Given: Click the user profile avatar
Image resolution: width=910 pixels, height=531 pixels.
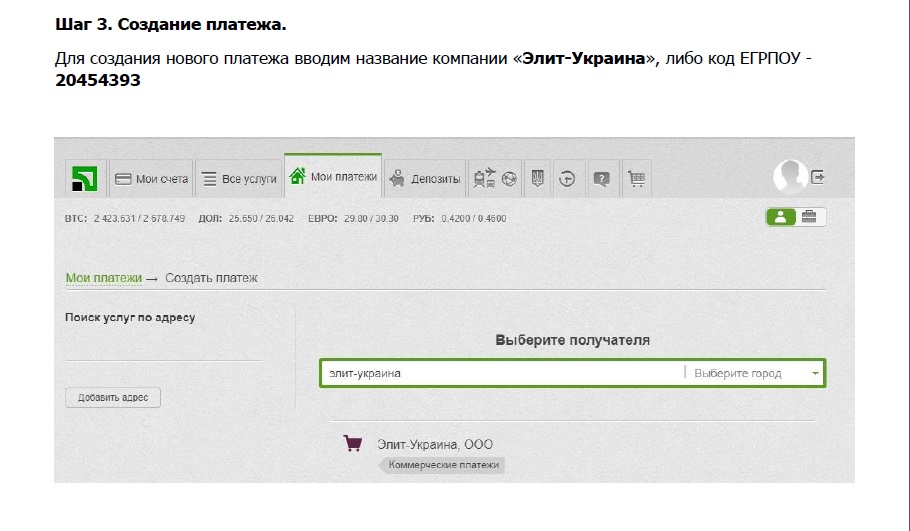Looking at the screenshot, I should (789, 177).
